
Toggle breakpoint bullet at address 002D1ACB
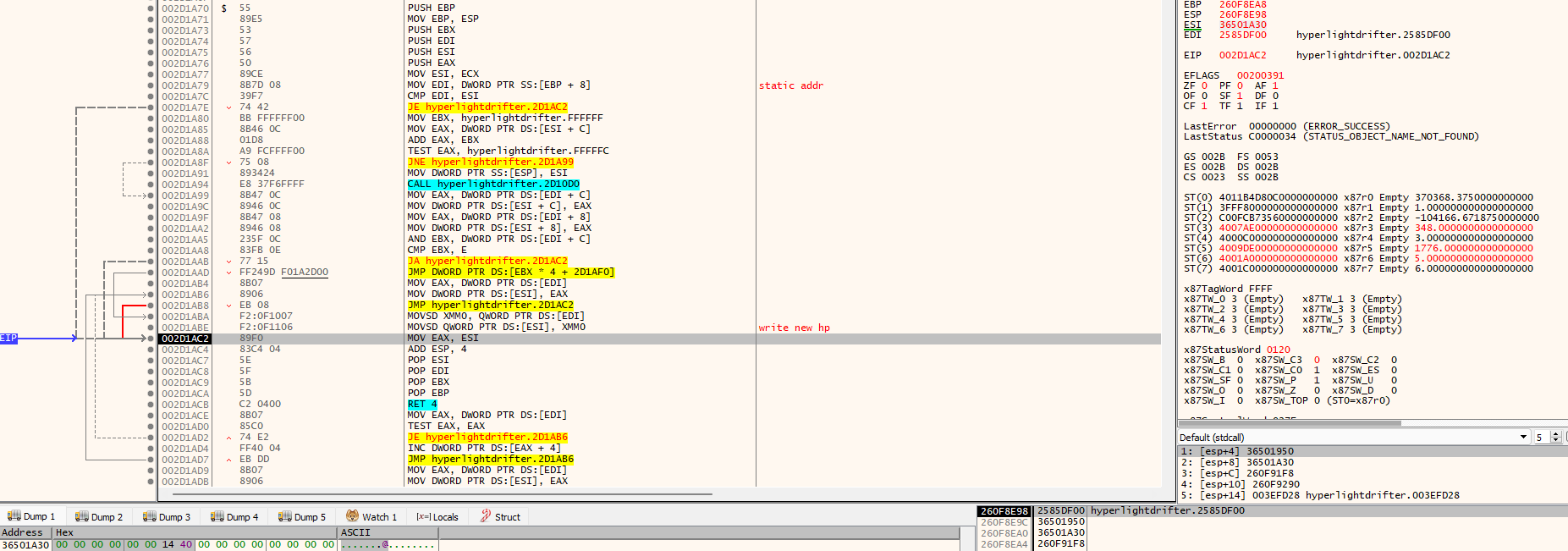(151, 405)
